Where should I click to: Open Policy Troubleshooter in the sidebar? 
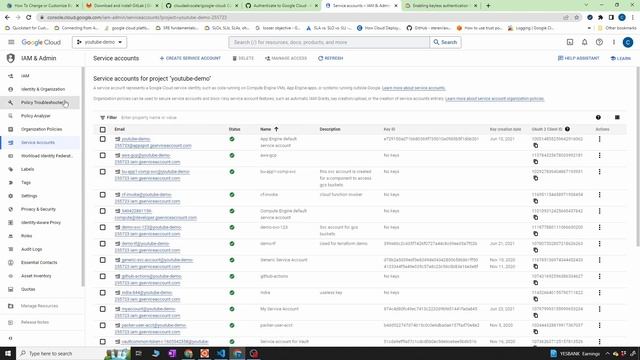point(40,102)
